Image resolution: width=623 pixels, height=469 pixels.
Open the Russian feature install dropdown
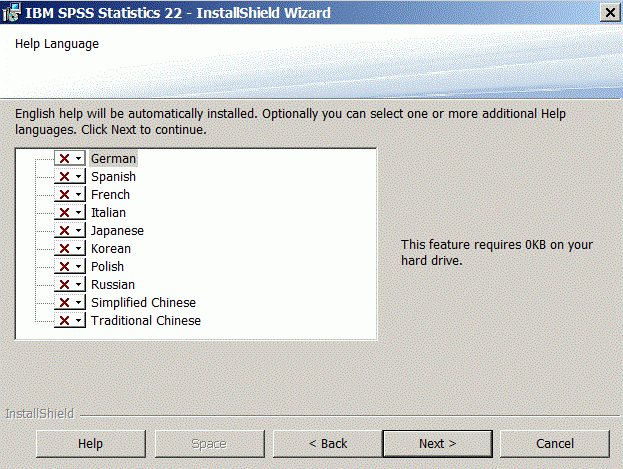70,285
